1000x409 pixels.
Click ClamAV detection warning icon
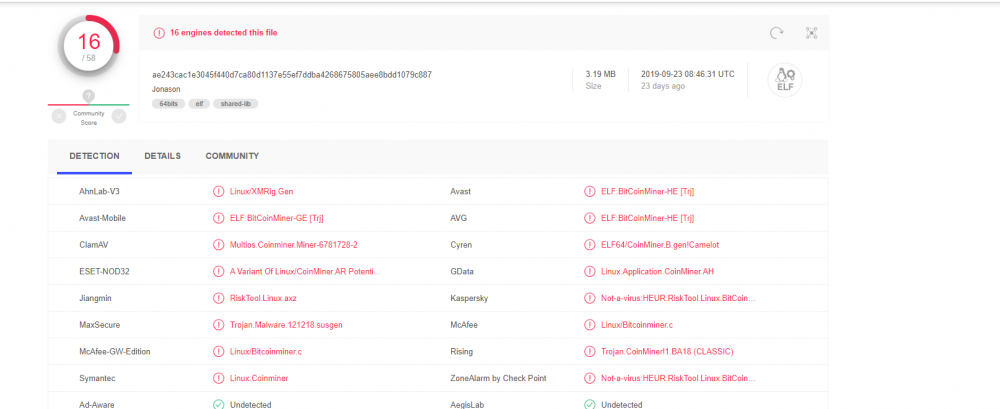[x=218, y=245]
